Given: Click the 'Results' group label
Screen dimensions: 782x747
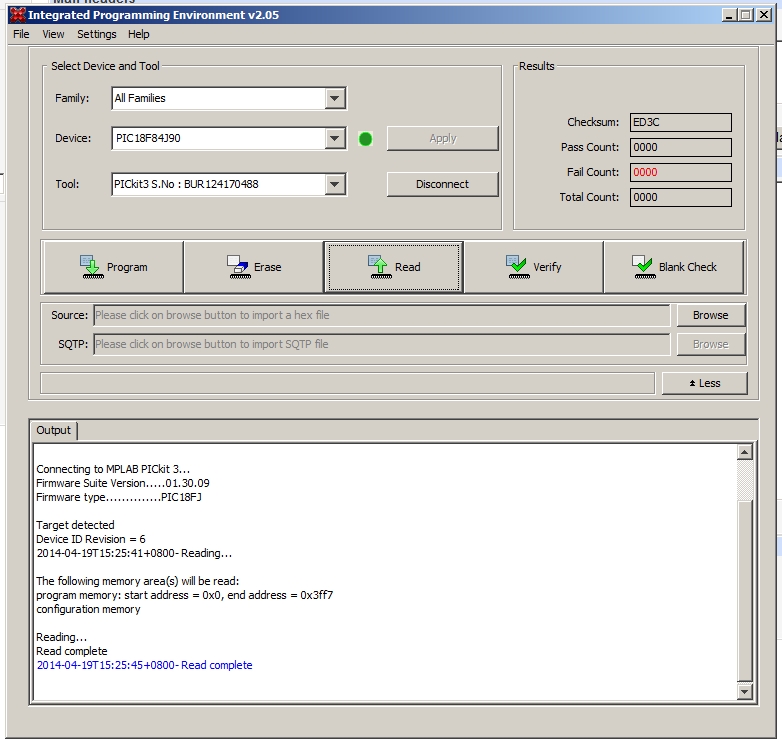Looking at the screenshot, I should [x=537, y=66].
